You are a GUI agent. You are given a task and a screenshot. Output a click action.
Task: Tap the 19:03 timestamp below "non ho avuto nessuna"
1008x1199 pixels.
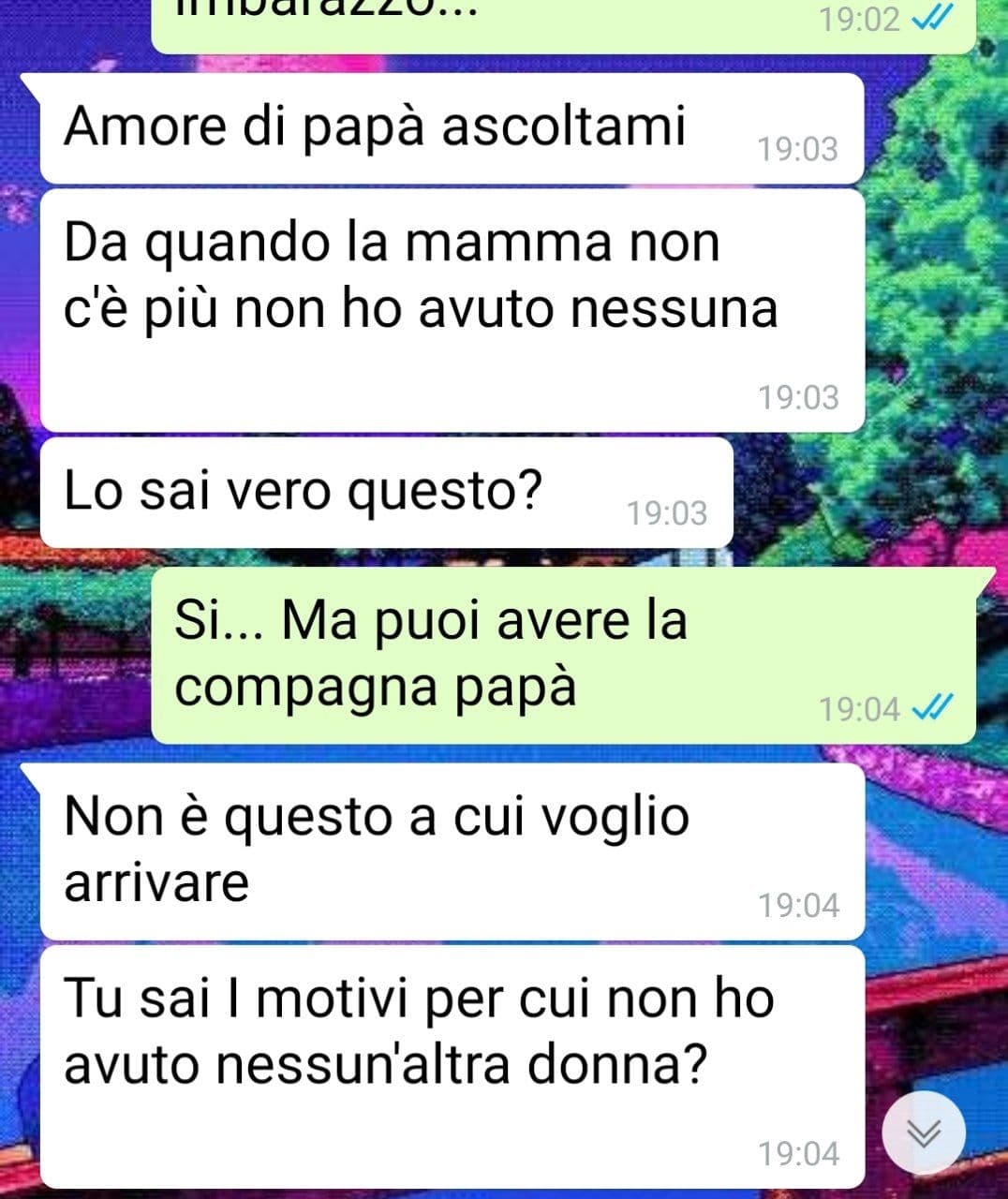point(798,397)
